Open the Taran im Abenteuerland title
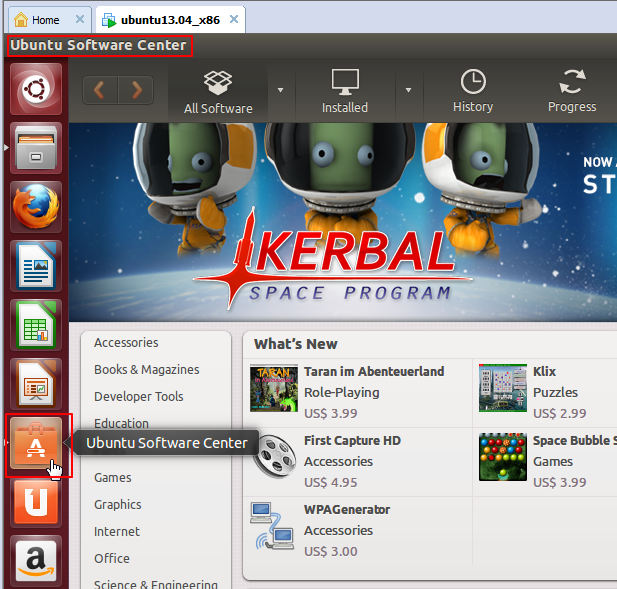 (374, 371)
